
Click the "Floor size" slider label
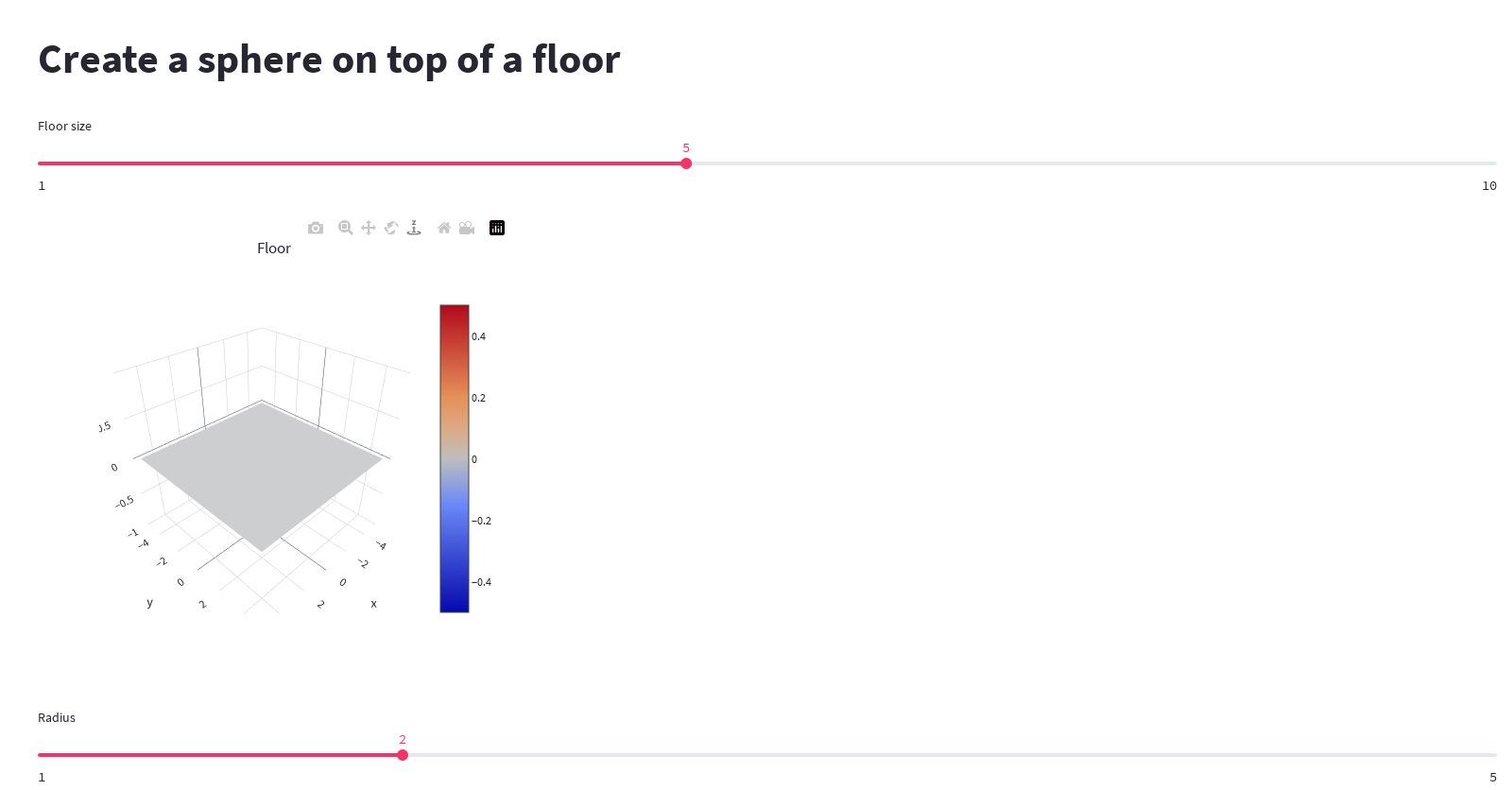(x=64, y=127)
